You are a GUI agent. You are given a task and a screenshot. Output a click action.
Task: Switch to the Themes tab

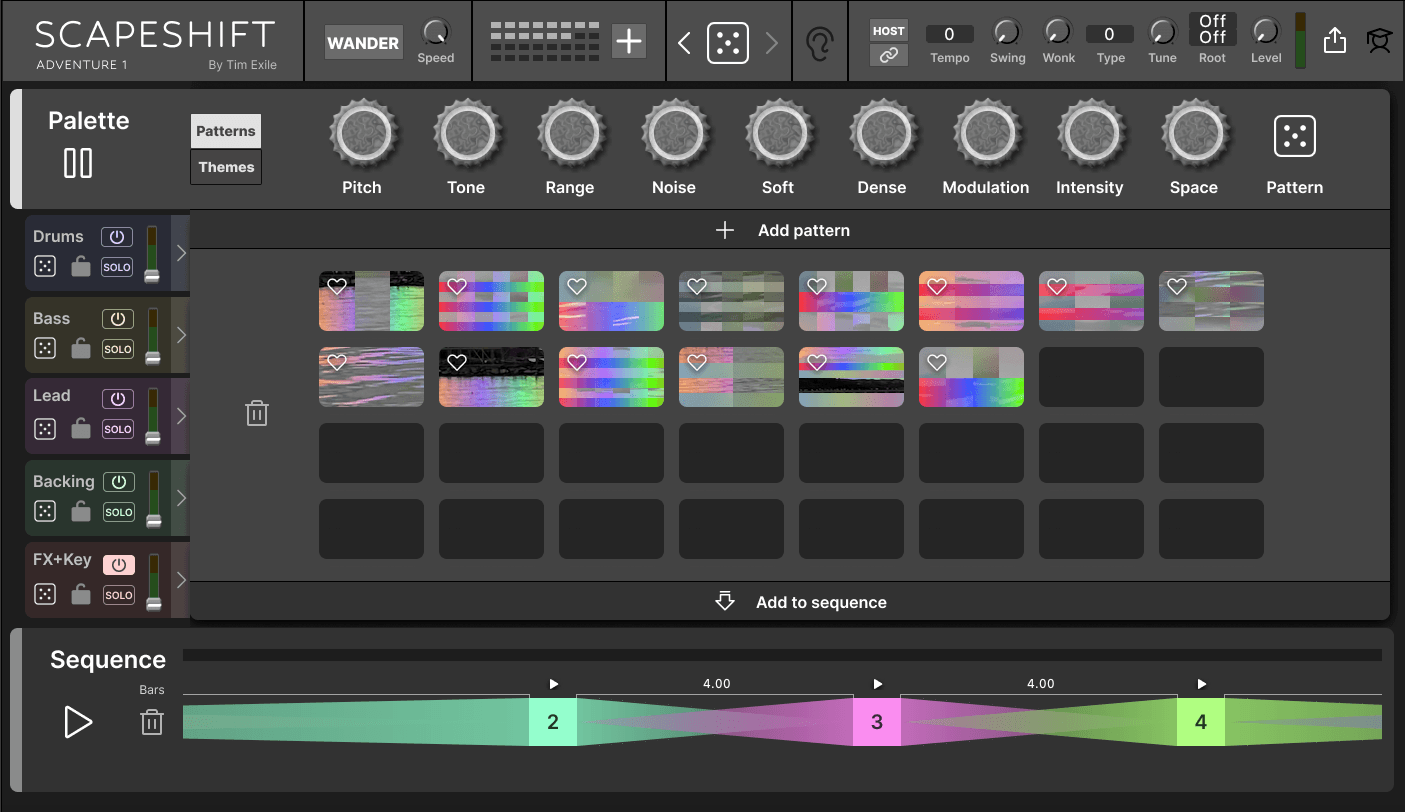pos(226,167)
